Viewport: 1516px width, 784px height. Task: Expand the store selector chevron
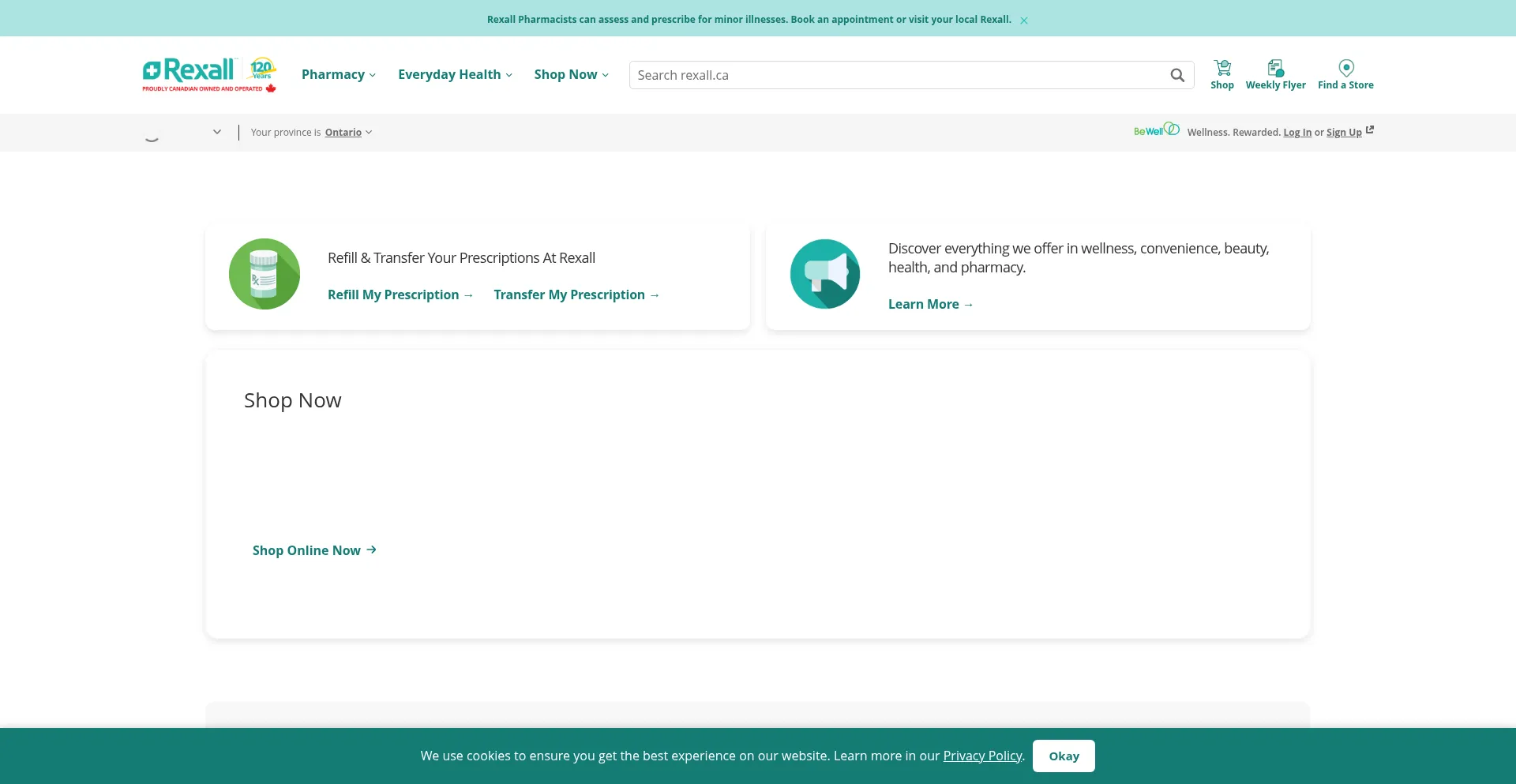click(x=217, y=132)
